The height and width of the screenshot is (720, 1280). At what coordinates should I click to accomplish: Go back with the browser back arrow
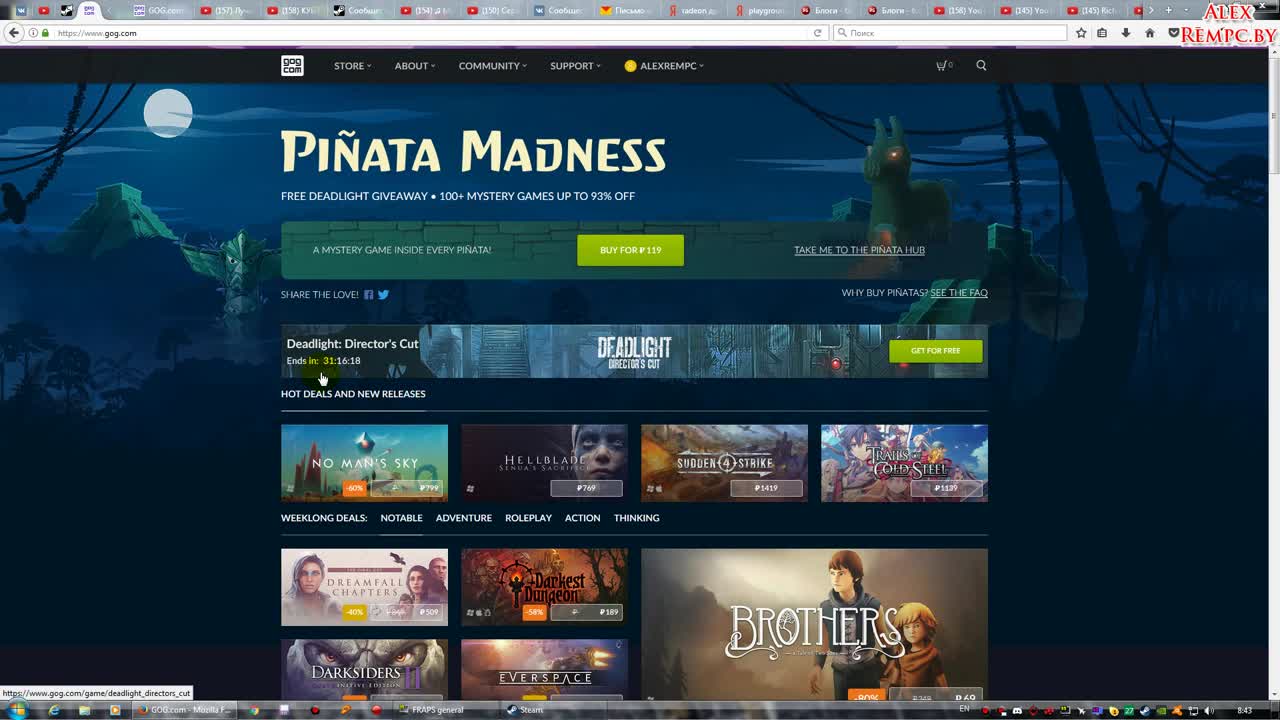pyautogui.click(x=13, y=33)
